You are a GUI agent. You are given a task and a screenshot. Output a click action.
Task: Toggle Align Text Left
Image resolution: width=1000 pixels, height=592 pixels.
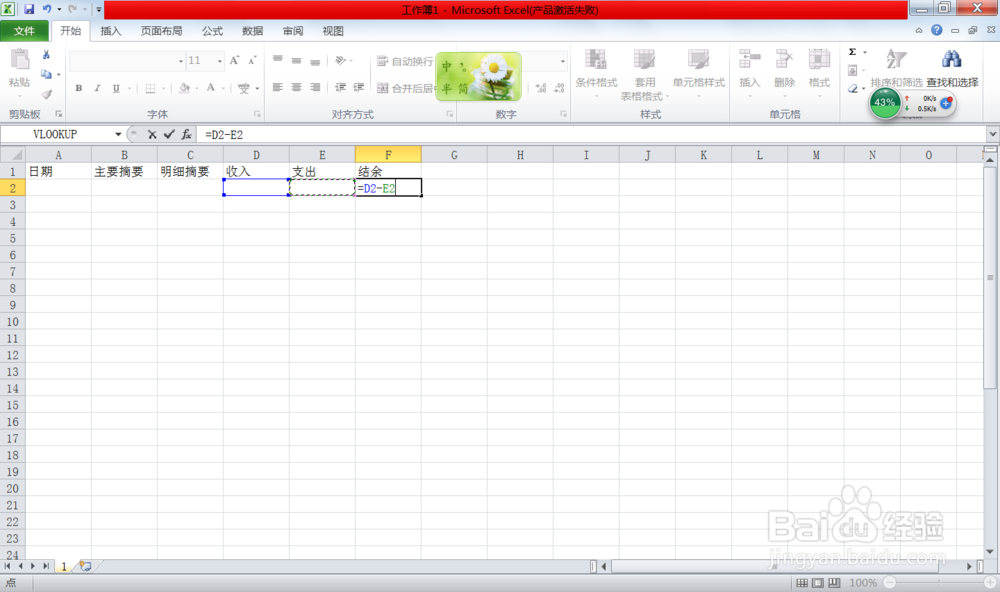277,87
